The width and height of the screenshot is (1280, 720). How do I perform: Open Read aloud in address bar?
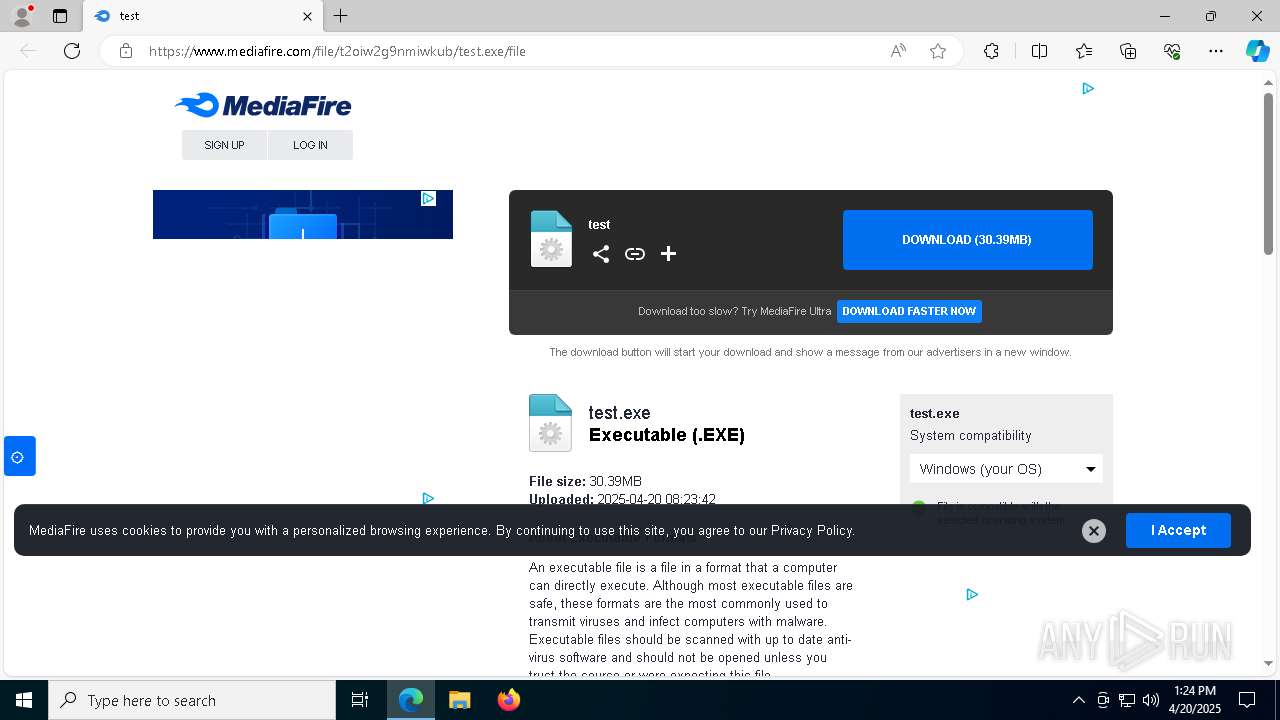coord(898,51)
